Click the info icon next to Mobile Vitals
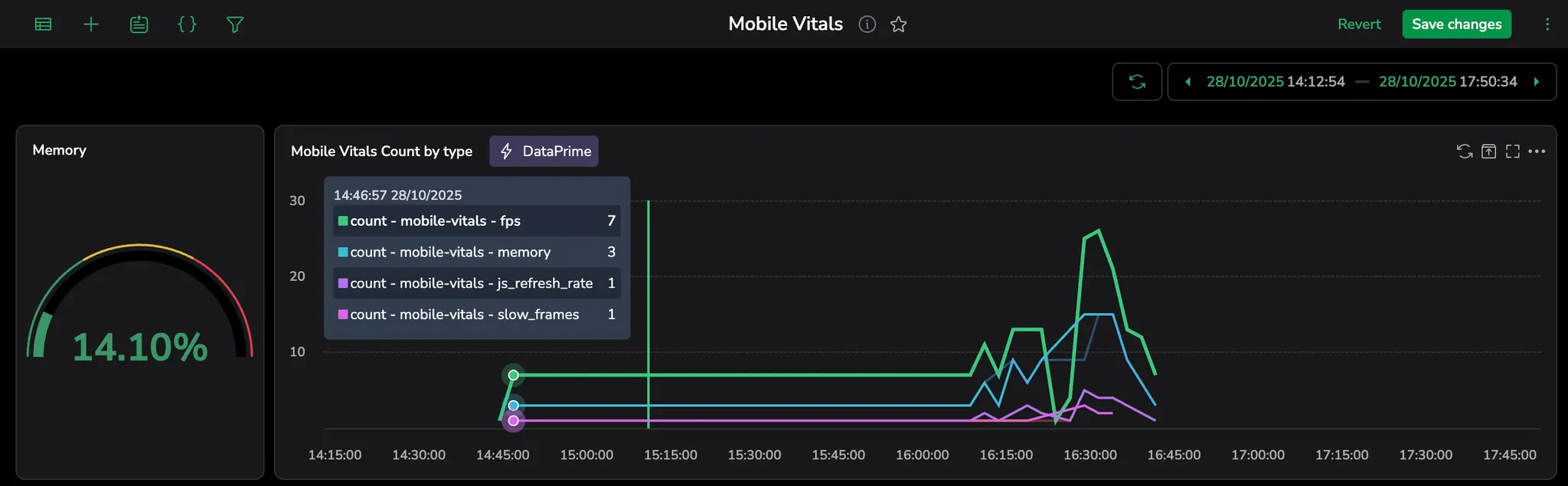This screenshot has height=486, width=1568. coord(867,24)
